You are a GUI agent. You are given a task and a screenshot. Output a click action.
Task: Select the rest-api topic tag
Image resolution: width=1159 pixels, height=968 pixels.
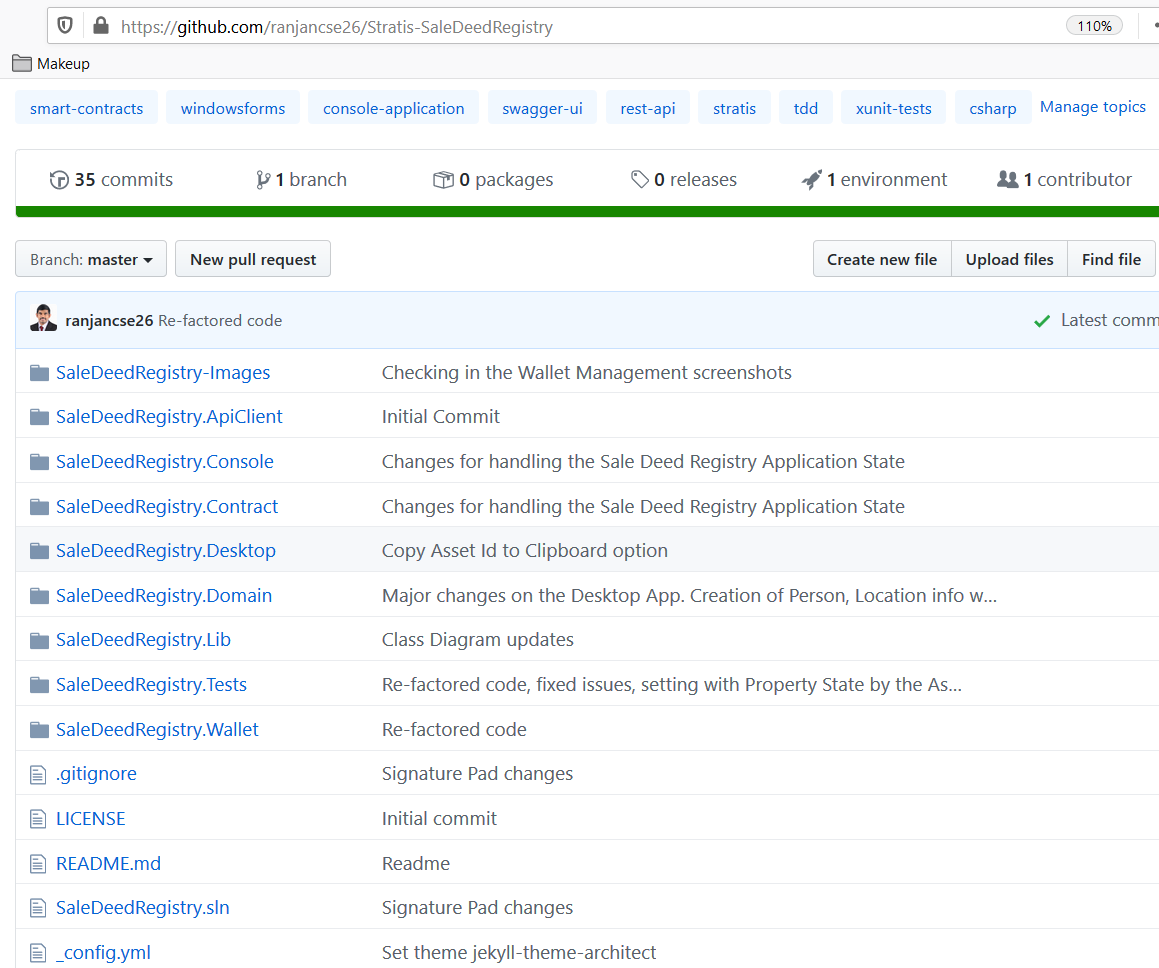pyautogui.click(x=648, y=108)
